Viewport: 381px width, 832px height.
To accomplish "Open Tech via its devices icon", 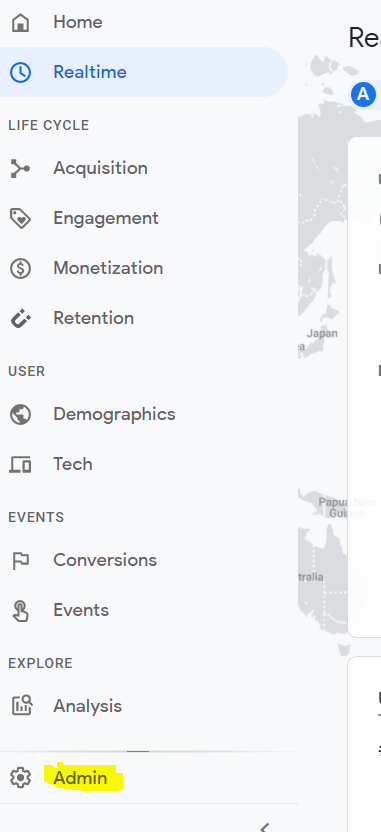I will coord(20,465).
